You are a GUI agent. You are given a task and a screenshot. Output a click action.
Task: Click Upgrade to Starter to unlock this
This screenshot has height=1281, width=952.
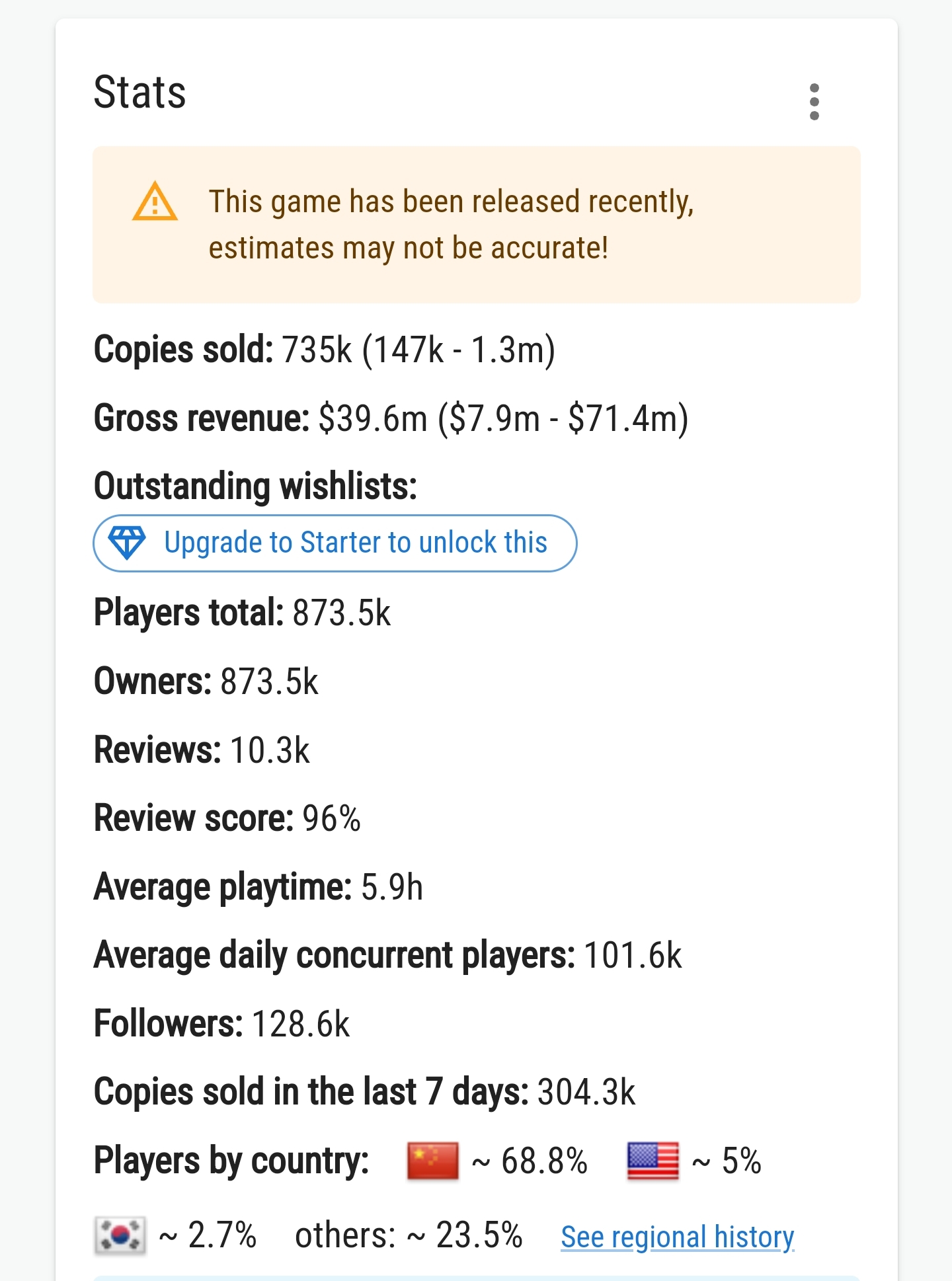pyautogui.click(x=335, y=543)
